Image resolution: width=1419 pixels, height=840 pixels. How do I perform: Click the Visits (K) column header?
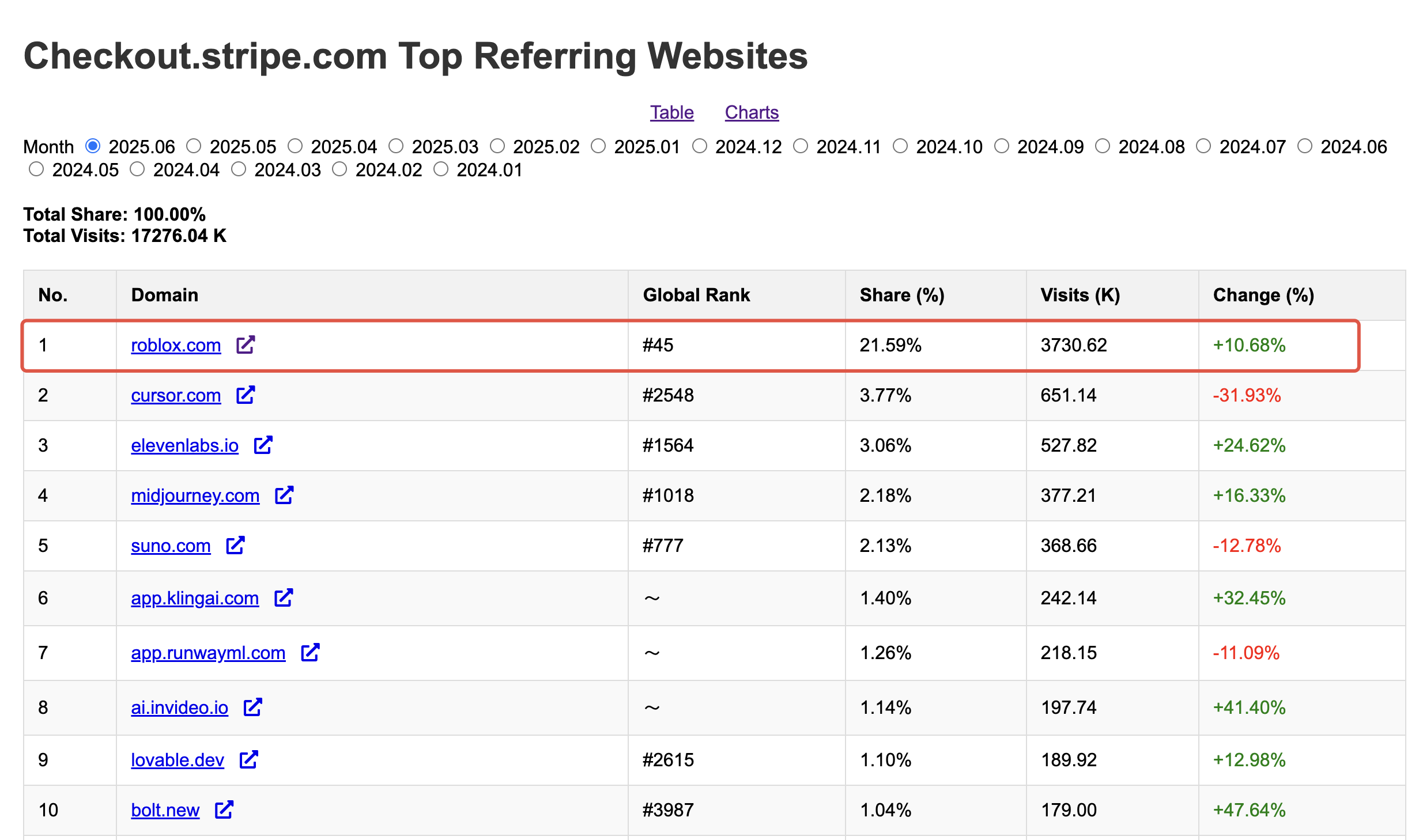coord(1080,295)
